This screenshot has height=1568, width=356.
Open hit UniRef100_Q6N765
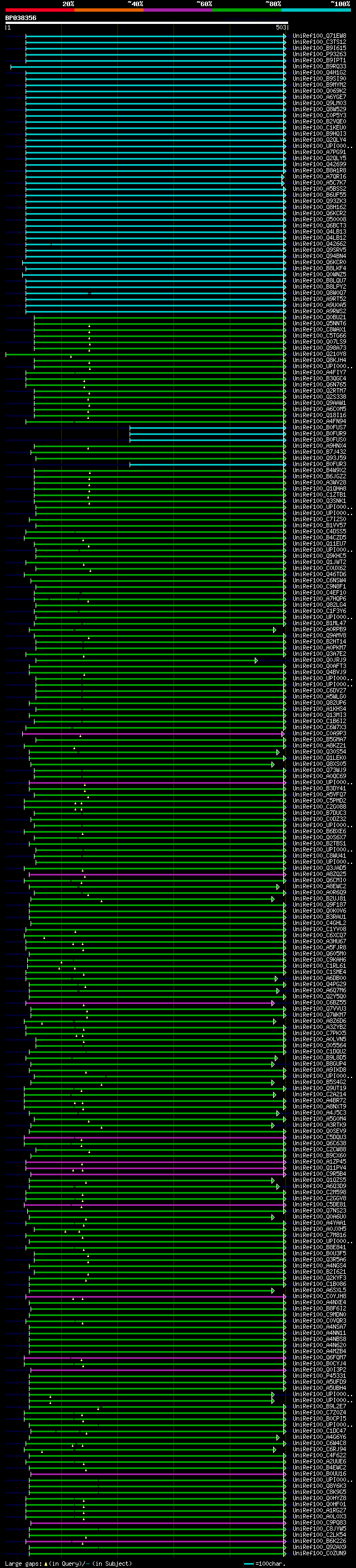click(x=319, y=385)
